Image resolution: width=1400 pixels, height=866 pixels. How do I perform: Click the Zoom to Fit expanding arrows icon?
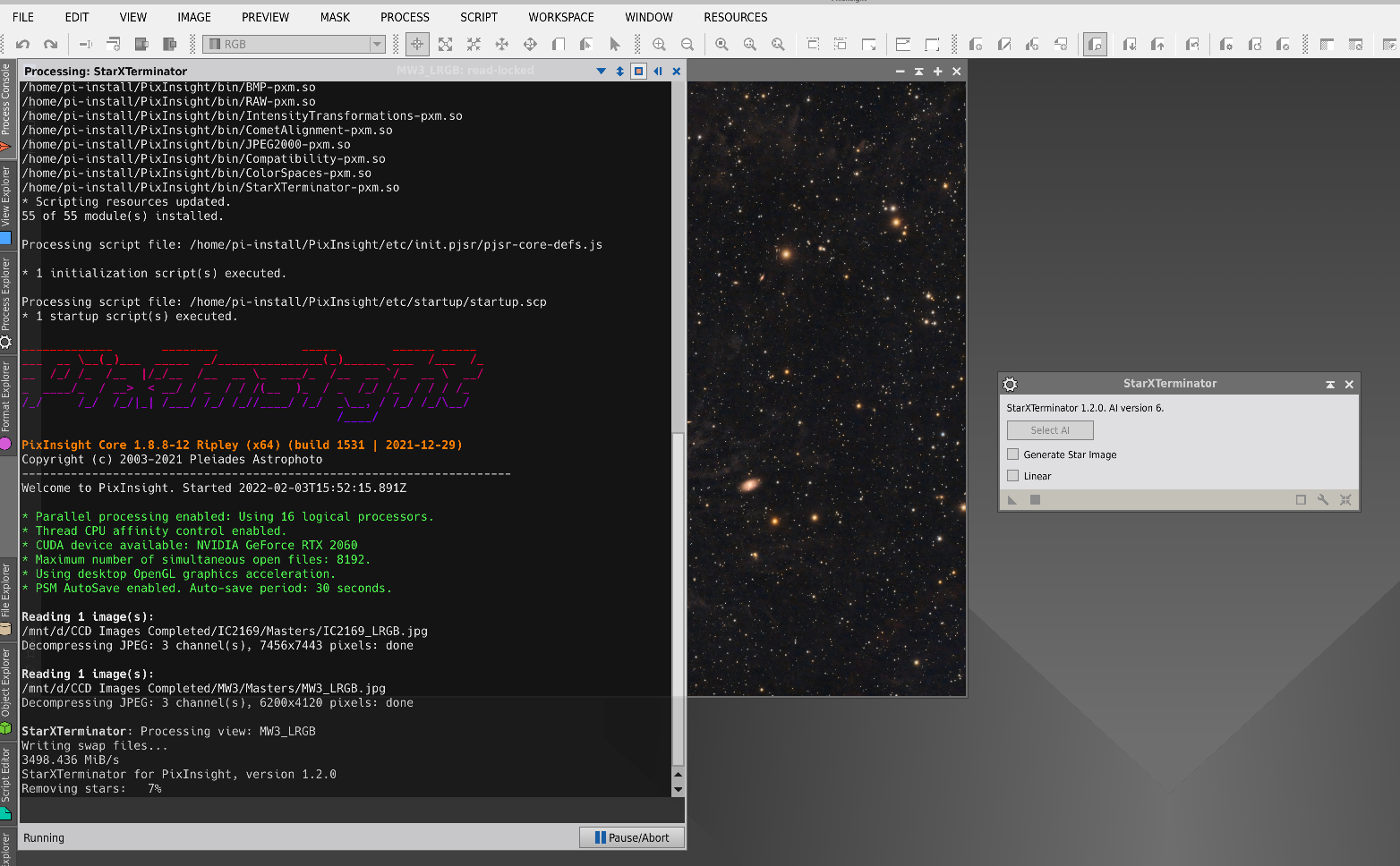click(445, 44)
